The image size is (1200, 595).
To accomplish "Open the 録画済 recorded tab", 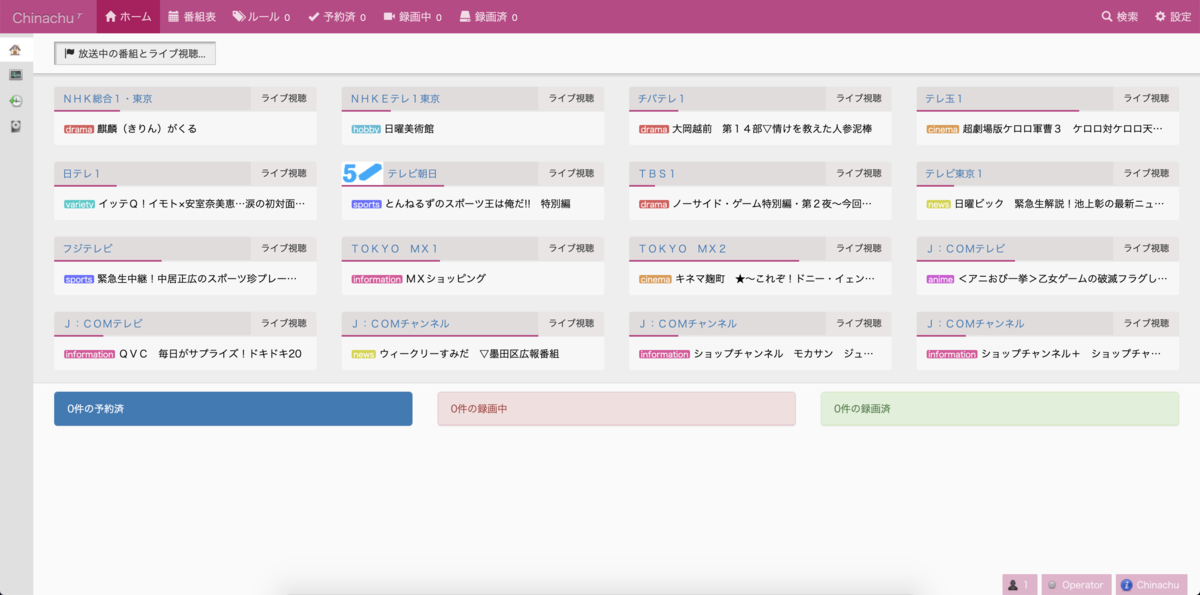I will 488,17.
